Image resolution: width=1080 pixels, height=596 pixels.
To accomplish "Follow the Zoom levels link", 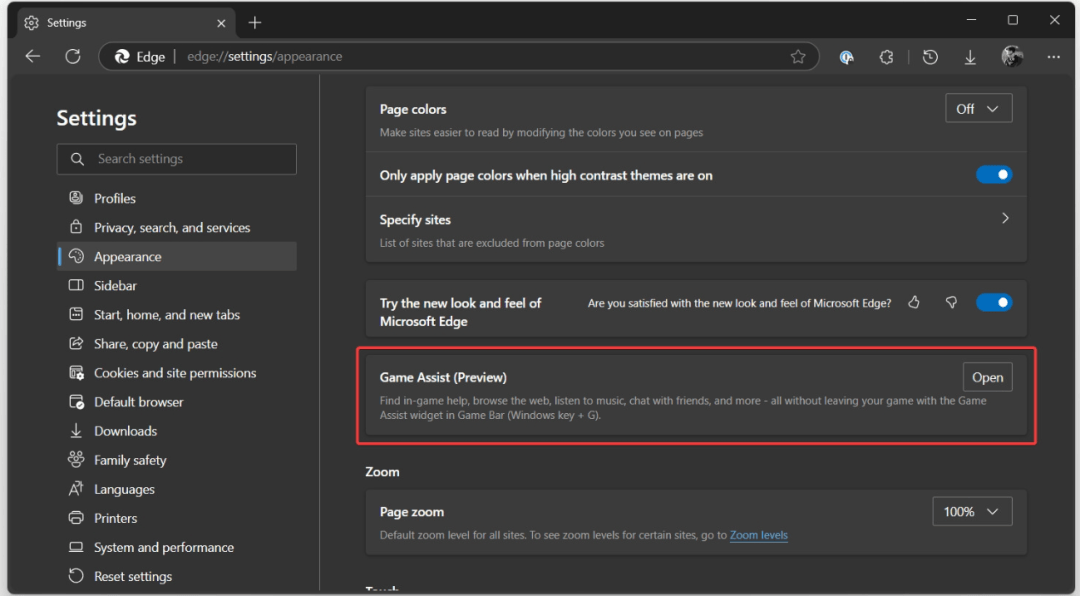I will pyautogui.click(x=758, y=535).
